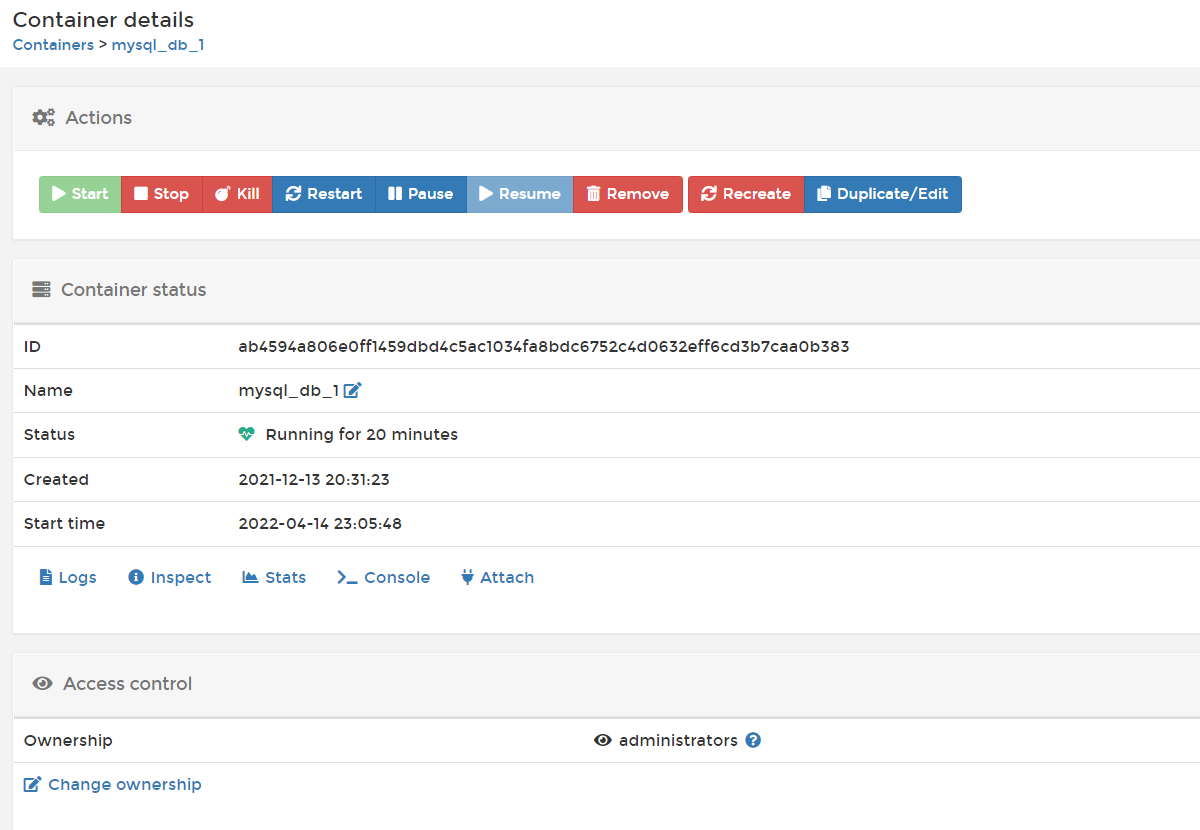
Task: Click the mysql_db_1 breadcrumb link
Action: pyautogui.click(x=158, y=45)
